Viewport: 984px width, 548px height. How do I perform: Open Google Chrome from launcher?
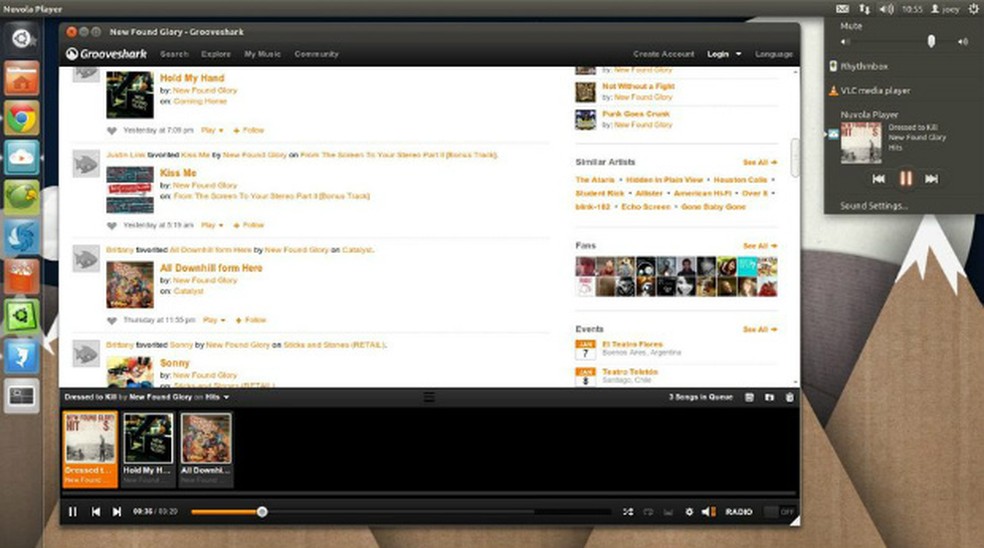click(x=22, y=118)
